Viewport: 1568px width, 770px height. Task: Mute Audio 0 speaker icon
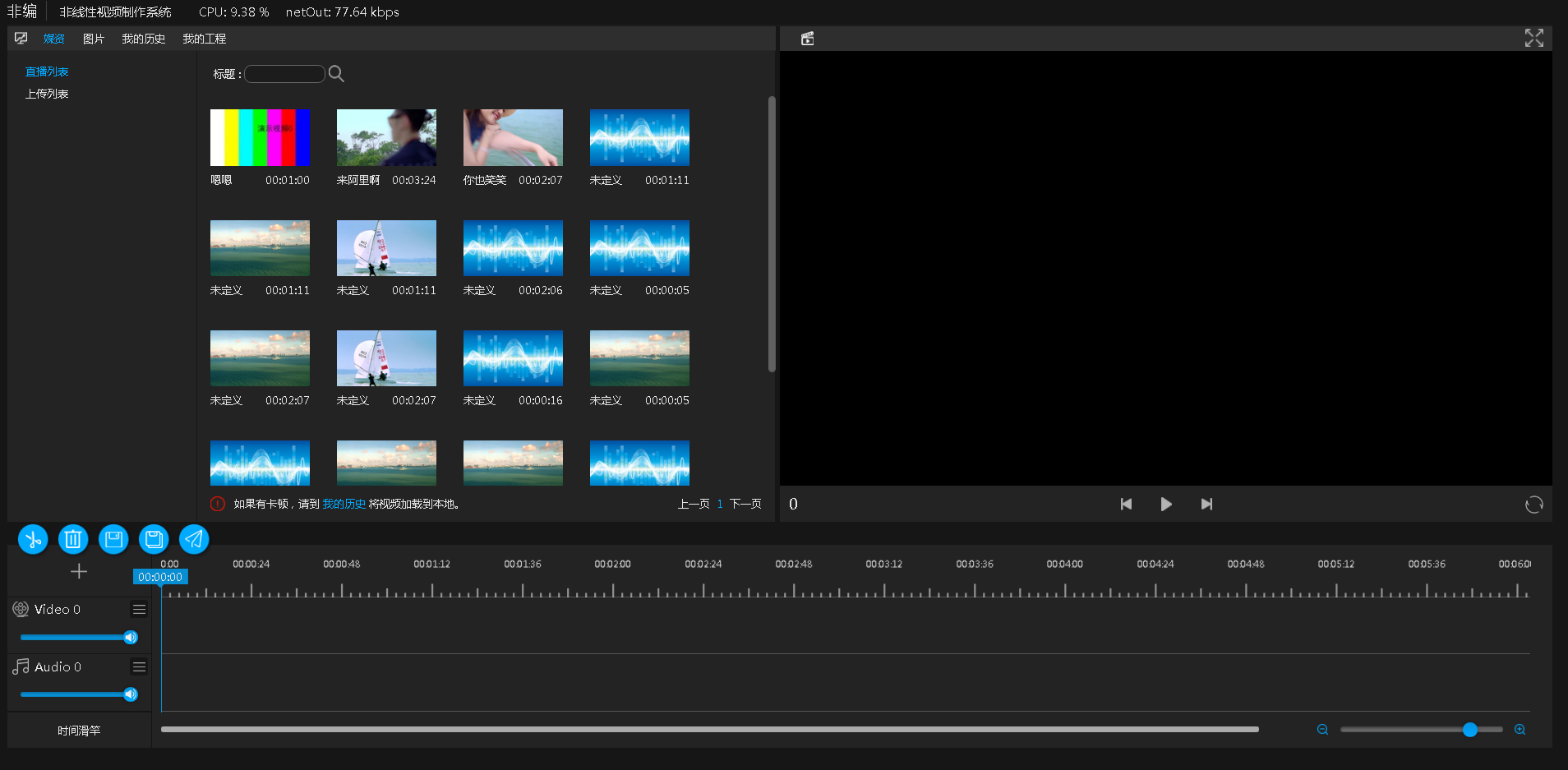[x=131, y=694]
